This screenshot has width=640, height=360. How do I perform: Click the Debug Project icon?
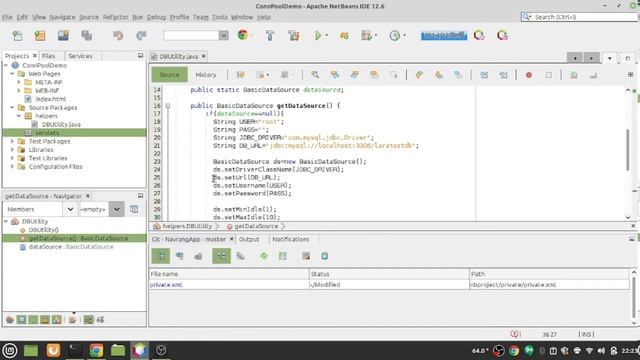pyautogui.click(x=367, y=36)
